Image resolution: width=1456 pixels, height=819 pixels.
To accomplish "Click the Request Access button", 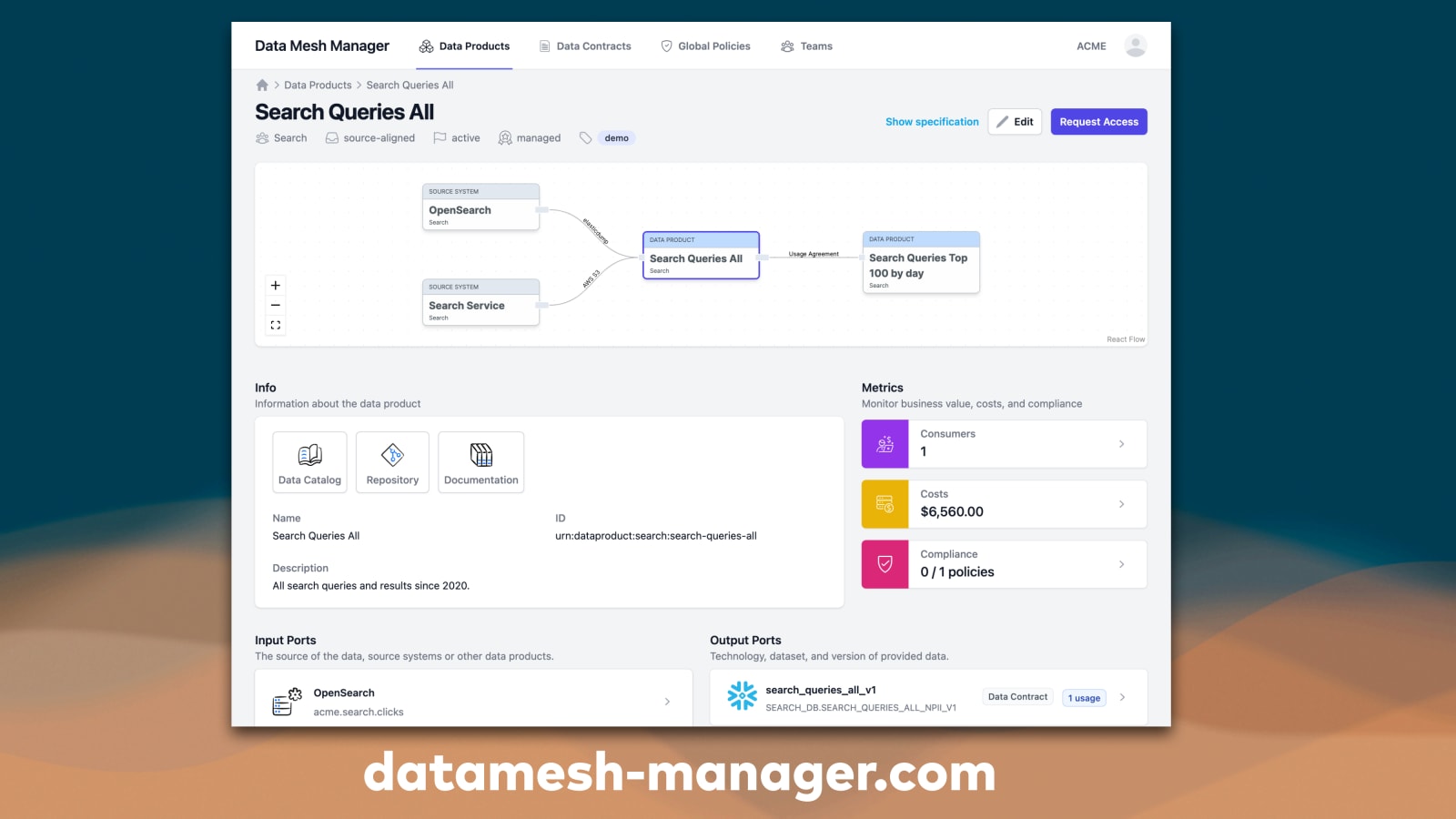I will (x=1098, y=122).
